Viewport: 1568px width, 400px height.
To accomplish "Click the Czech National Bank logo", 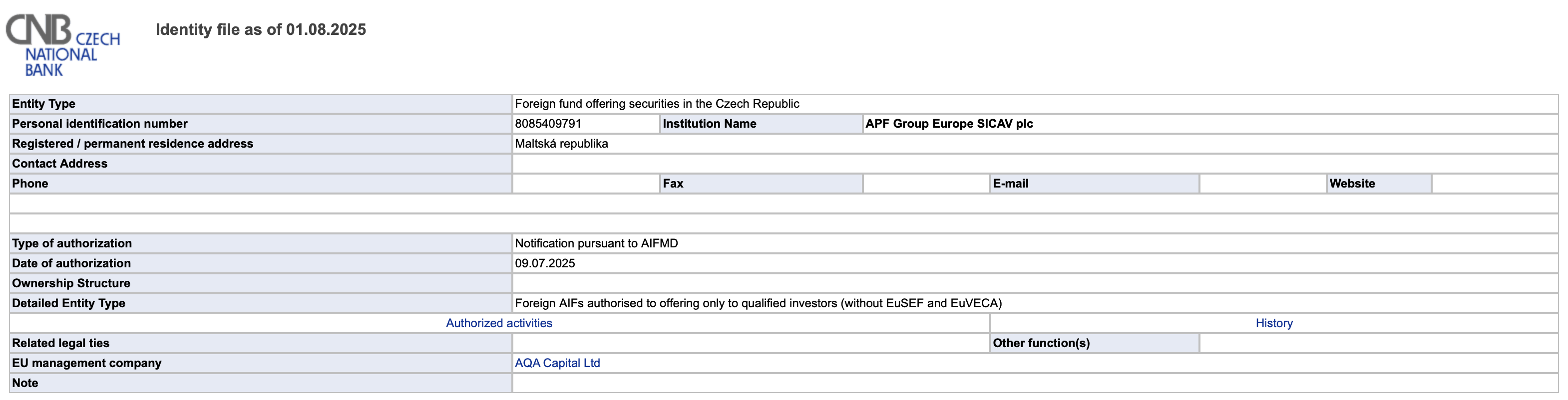I will [x=63, y=45].
